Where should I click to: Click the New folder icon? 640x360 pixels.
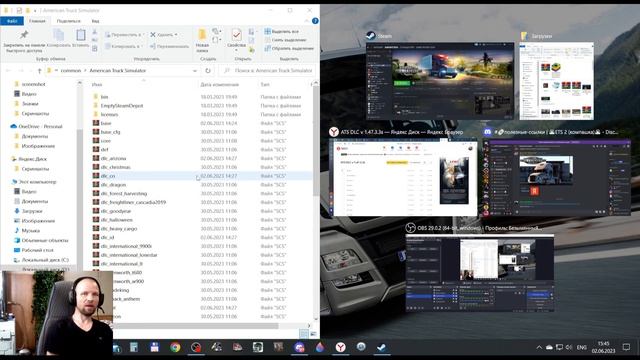[x=202, y=35]
